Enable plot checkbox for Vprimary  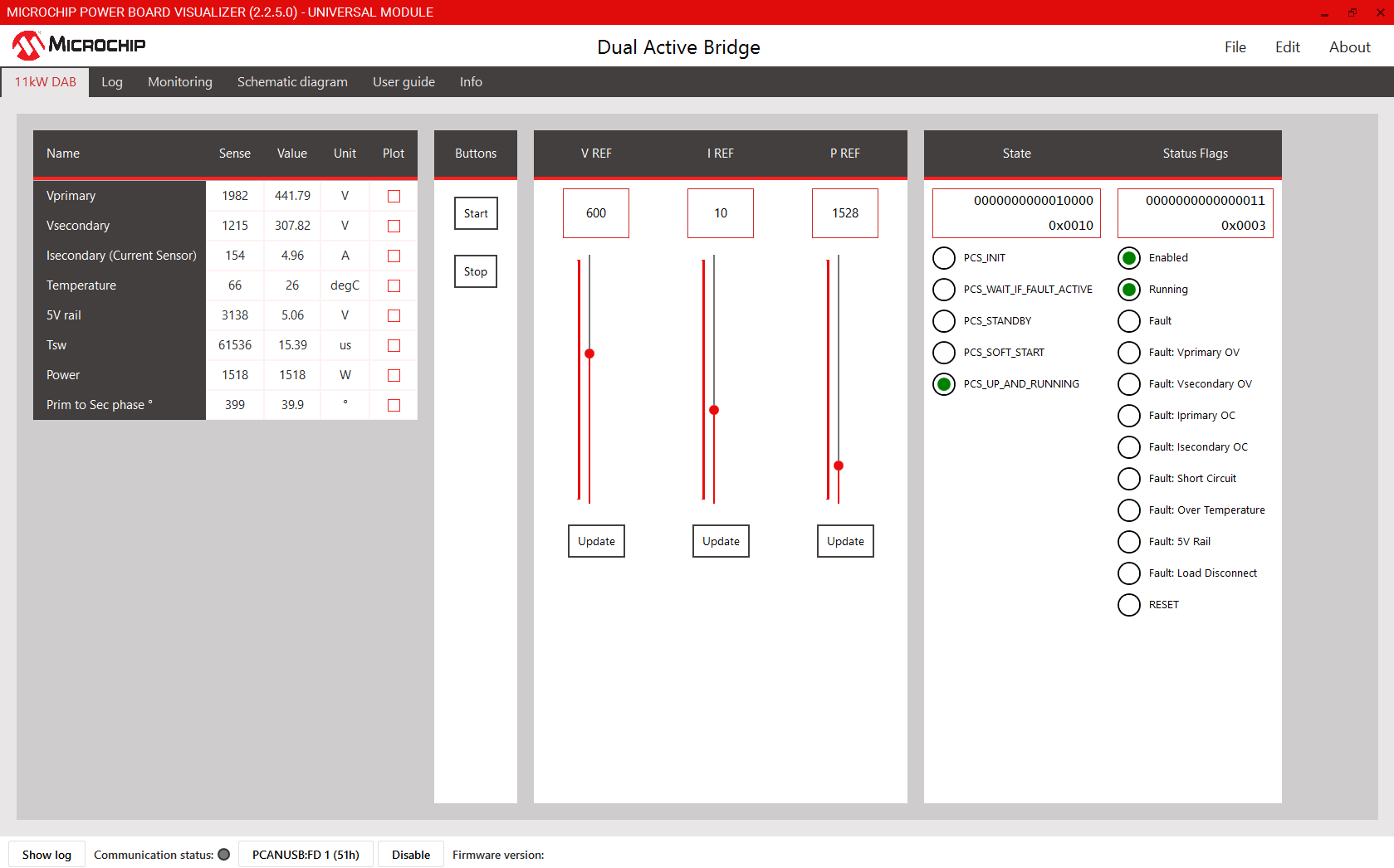click(x=394, y=197)
